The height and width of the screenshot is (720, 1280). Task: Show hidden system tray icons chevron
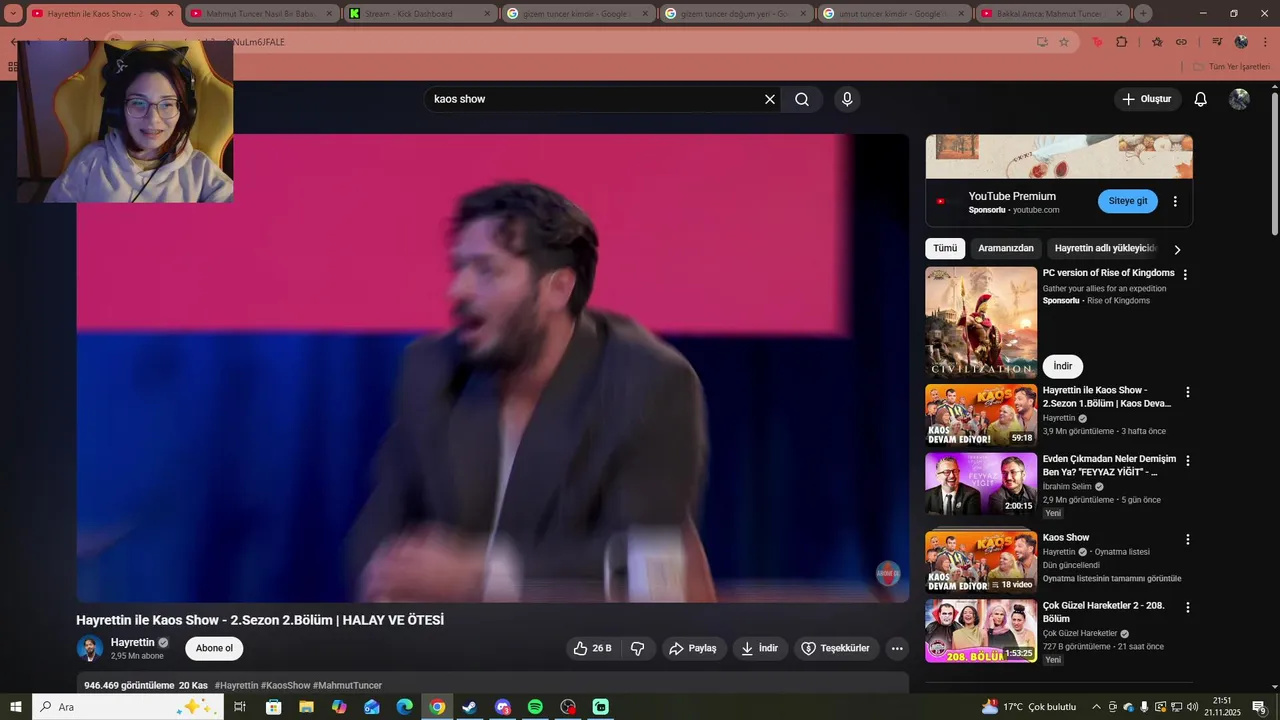tap(1096, 707)
